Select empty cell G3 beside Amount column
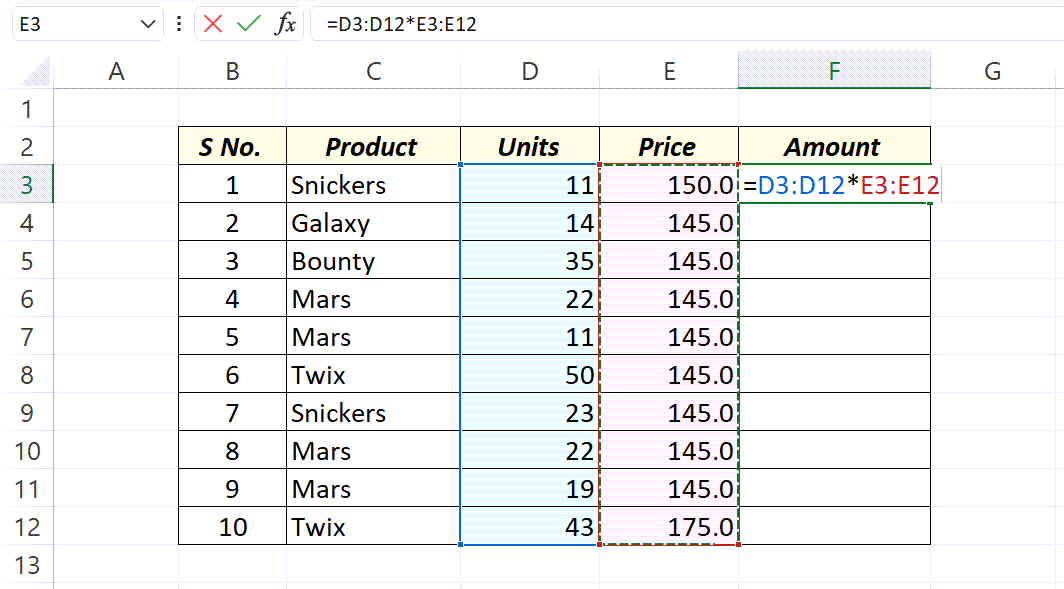Viewport: 1064px width, 589px height. [991, 184]
